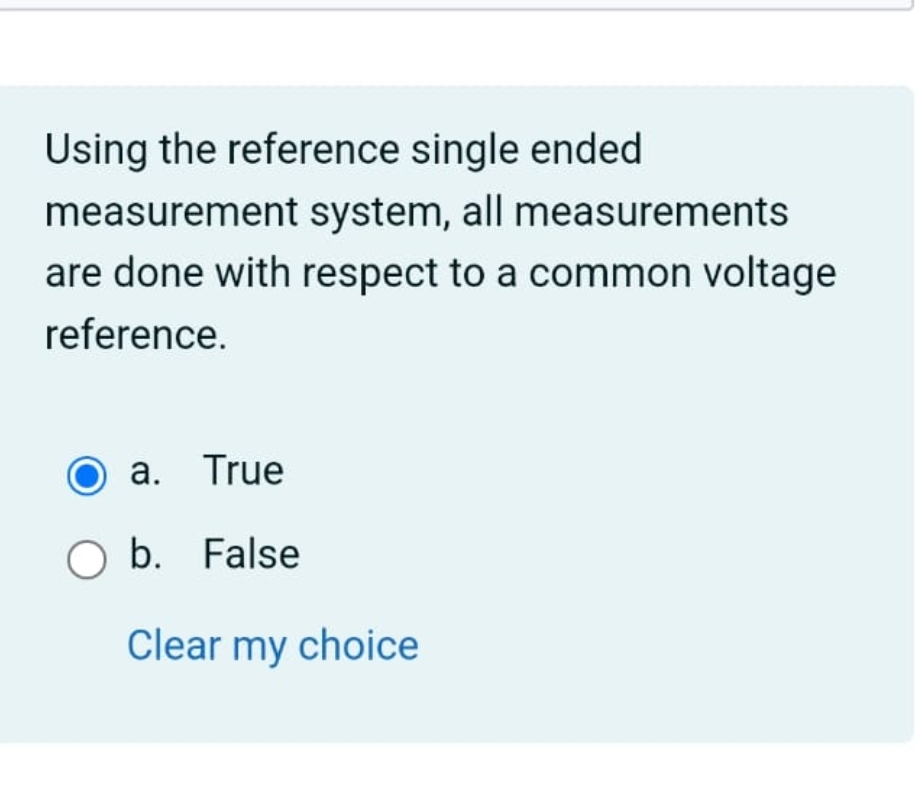Deselect the chosen answer using Clear my choice
Viewport: 922px width, 791px height.
271,646
